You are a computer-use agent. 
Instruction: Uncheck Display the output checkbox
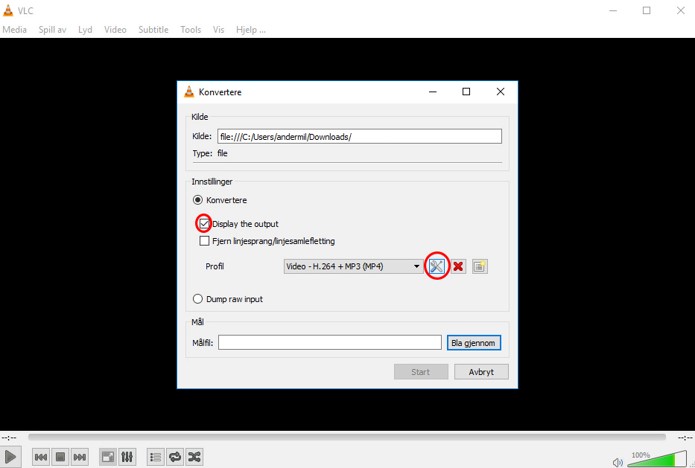tap(204, 224)
